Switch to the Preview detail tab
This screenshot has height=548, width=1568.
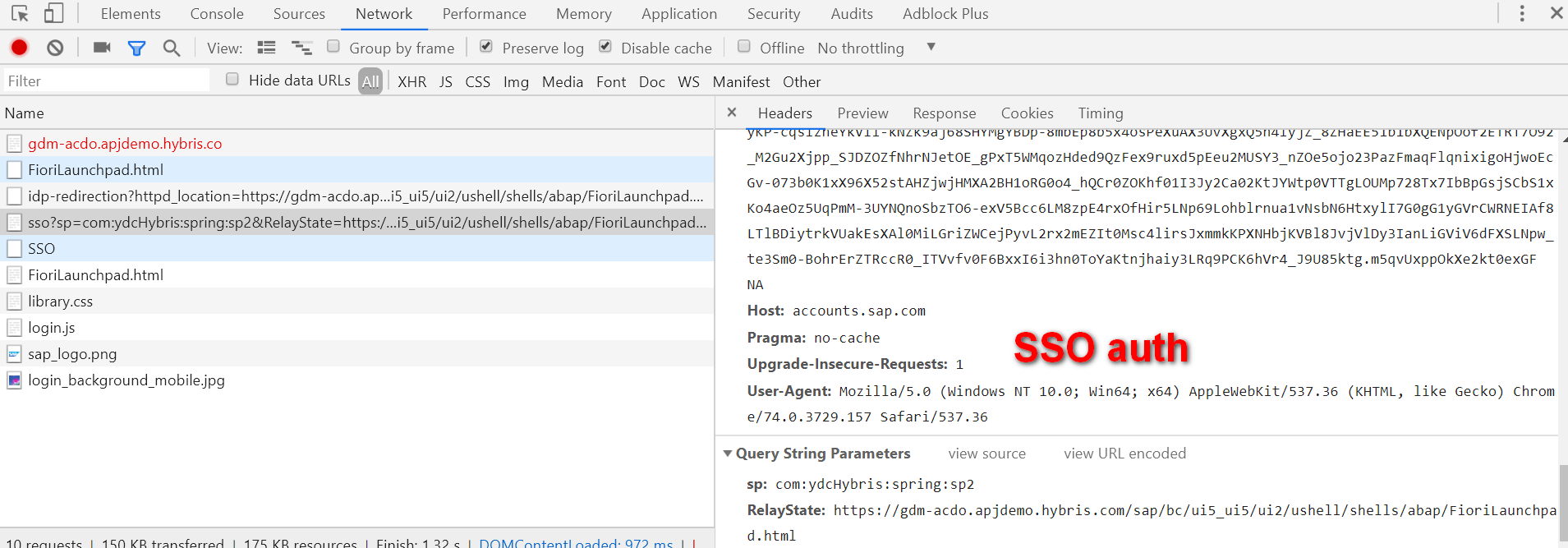[862, 113]
